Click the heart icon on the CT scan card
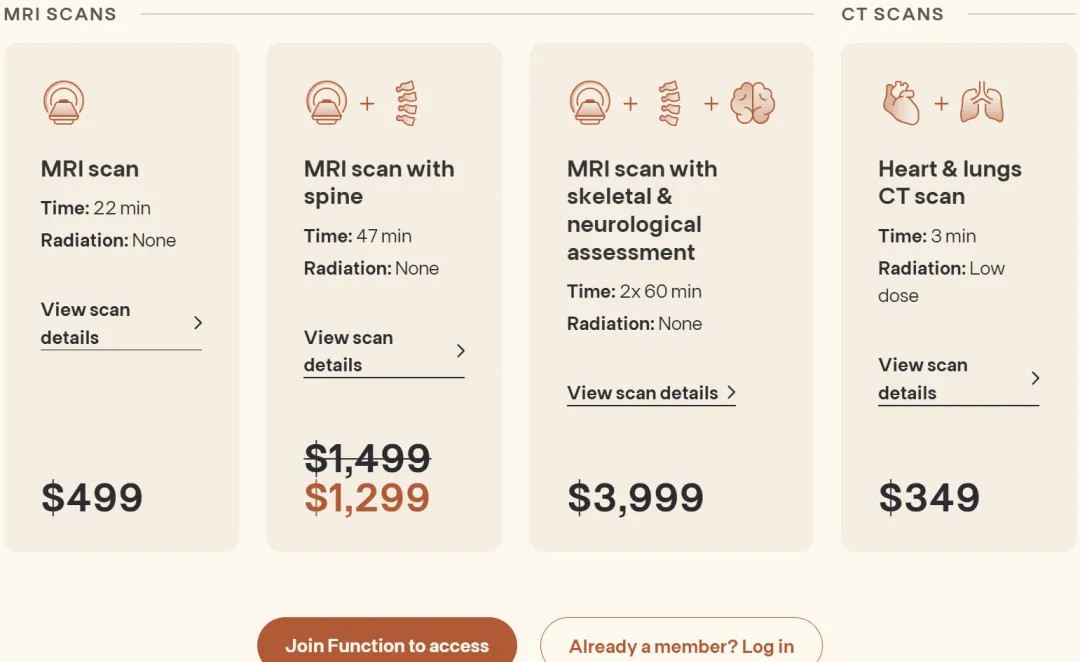 [901, 103]
